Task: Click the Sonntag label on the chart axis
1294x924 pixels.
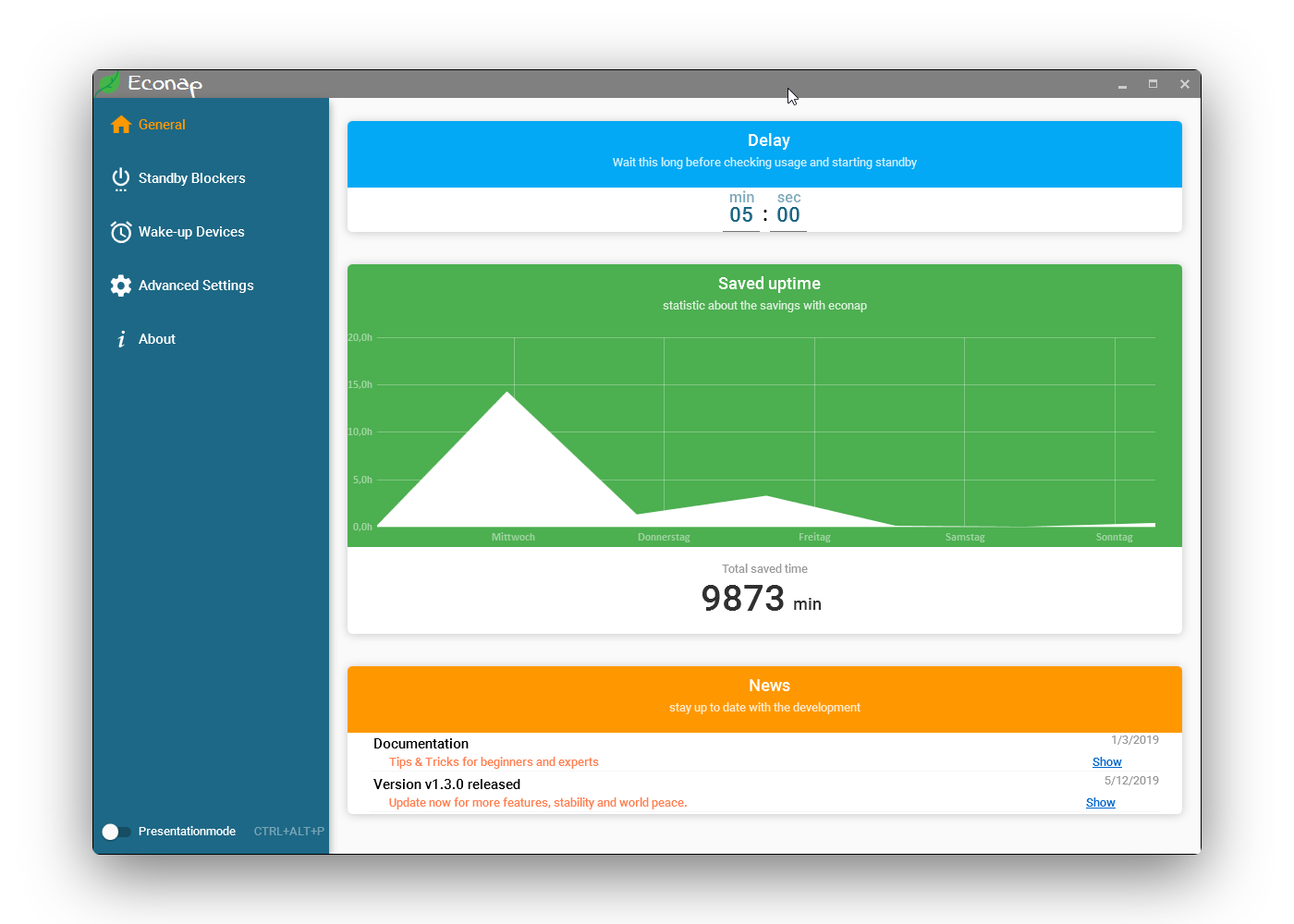Action: click(1114, 537)
